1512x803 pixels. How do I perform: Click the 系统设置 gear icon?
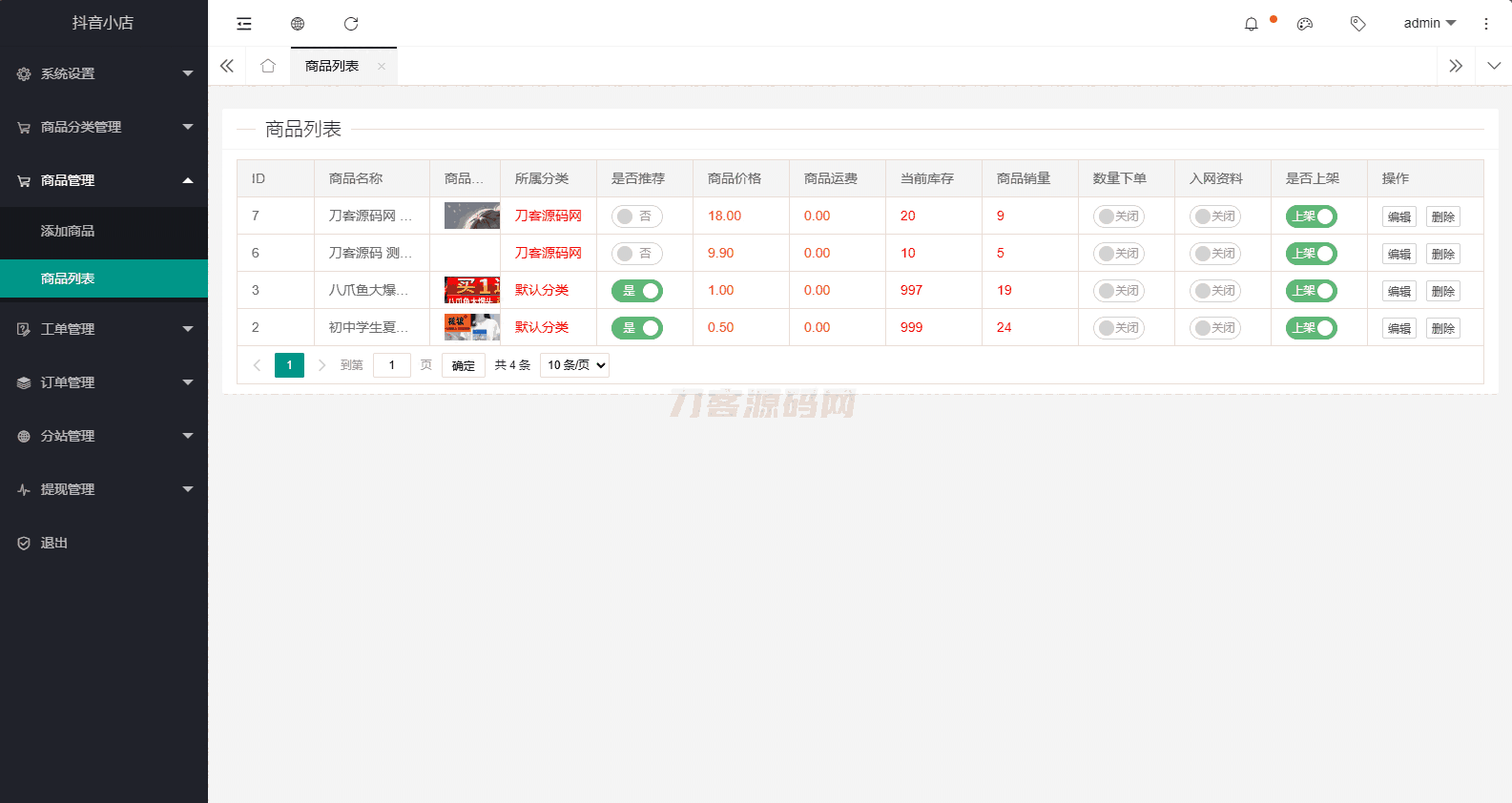tap(24, 73)
